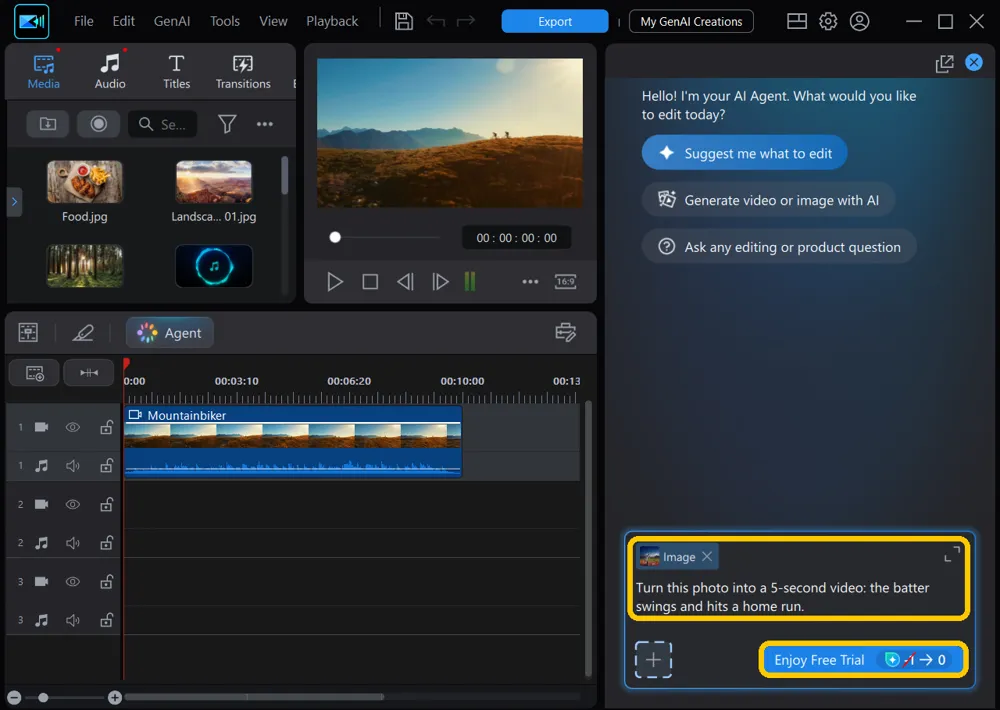Viewport: 1000px width, 710px height.
Task: Click the Export button
Action: pos(555,21)
